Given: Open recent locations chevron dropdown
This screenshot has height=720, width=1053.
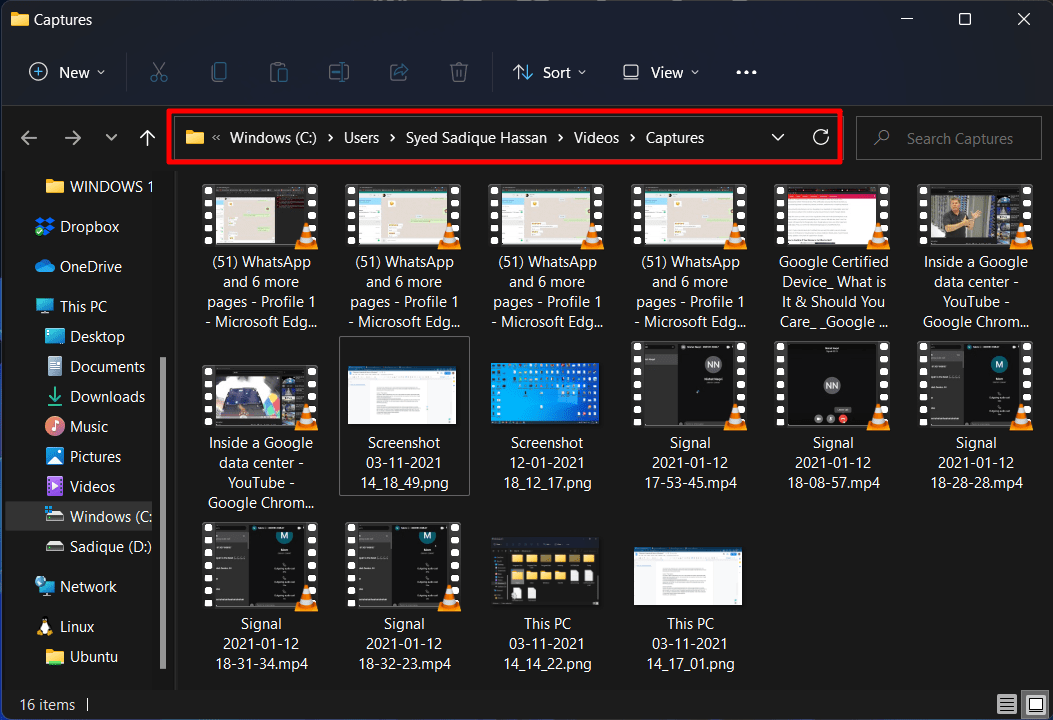Looking at the screenshot, I should click(x=111, y=138).
